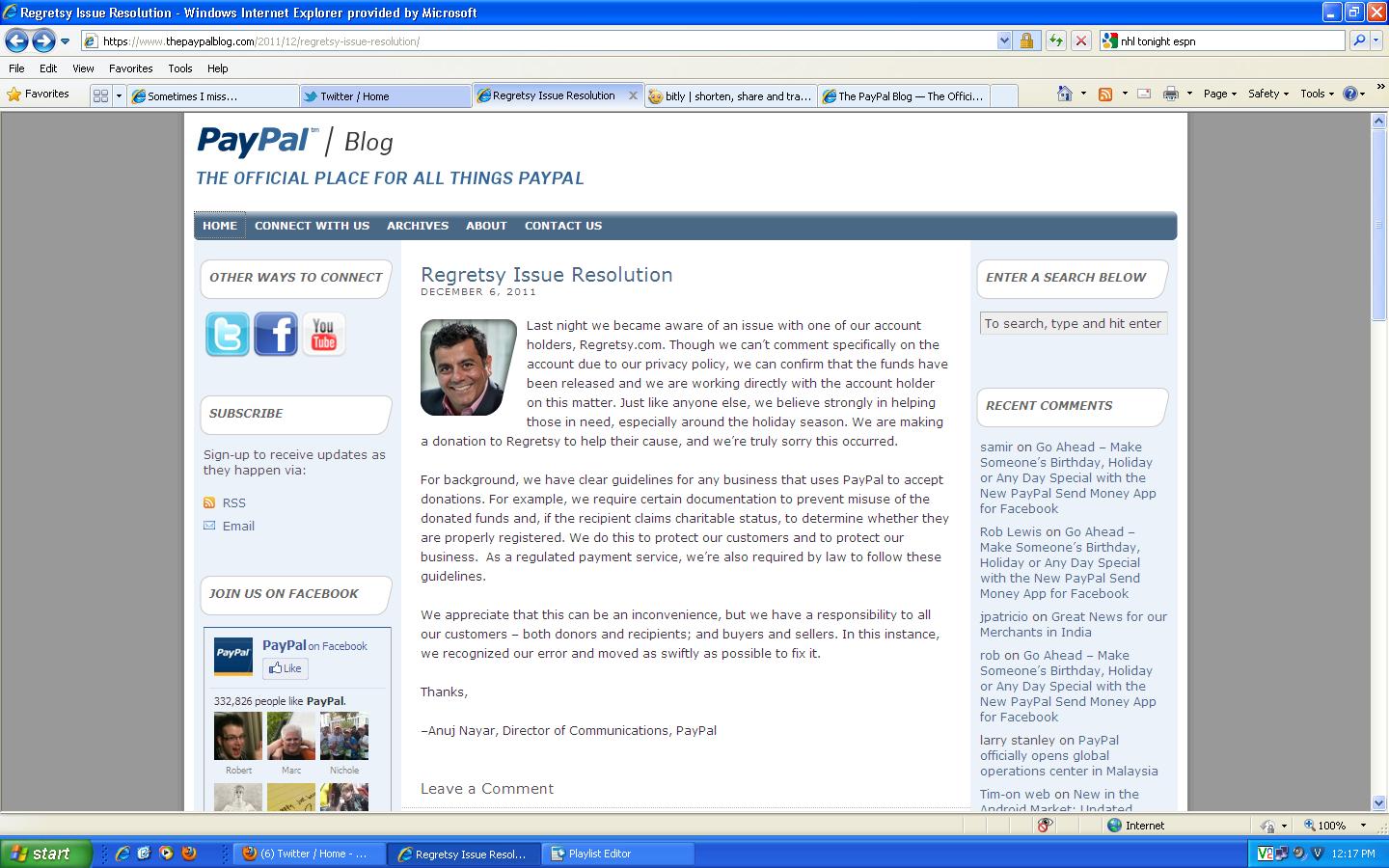This screenshot has height=868, width=1389.
Task: Open the 'Great News for our Merchants in India' comment link
Action: coord(1074,624)
